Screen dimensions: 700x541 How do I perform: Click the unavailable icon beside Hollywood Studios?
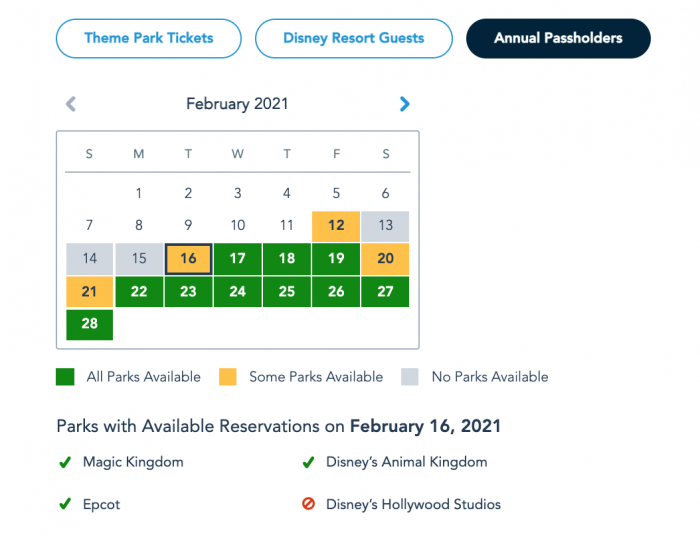click(308, 504)
